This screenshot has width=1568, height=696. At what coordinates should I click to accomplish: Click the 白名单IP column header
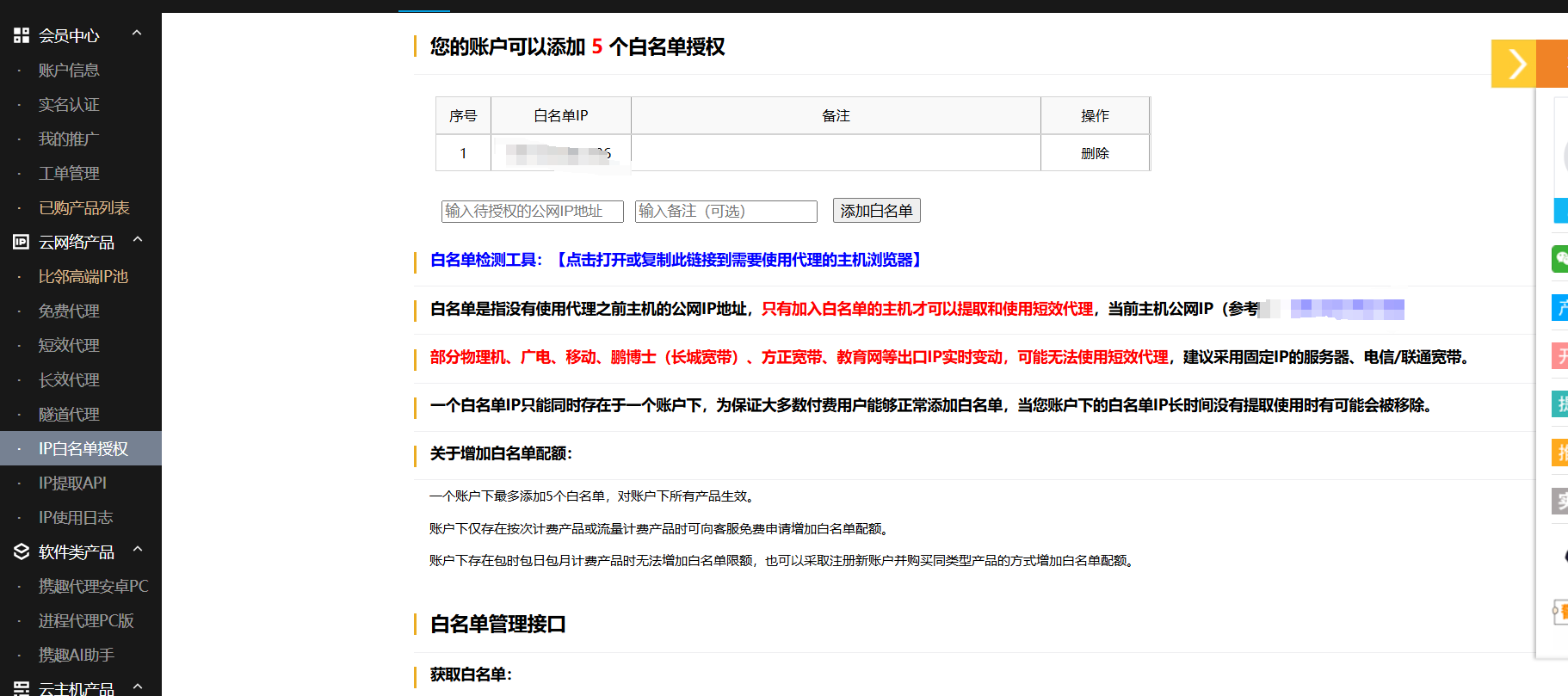point(561,115)
